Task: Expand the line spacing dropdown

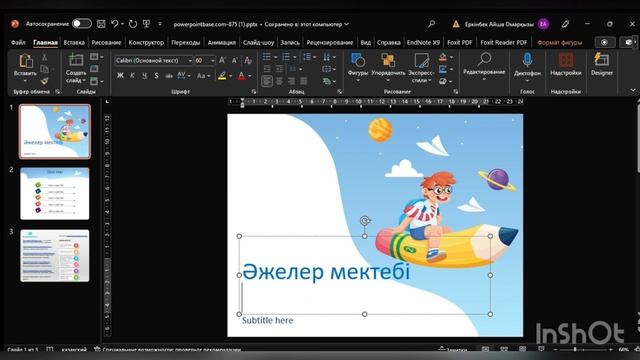Action: (315, 57)
